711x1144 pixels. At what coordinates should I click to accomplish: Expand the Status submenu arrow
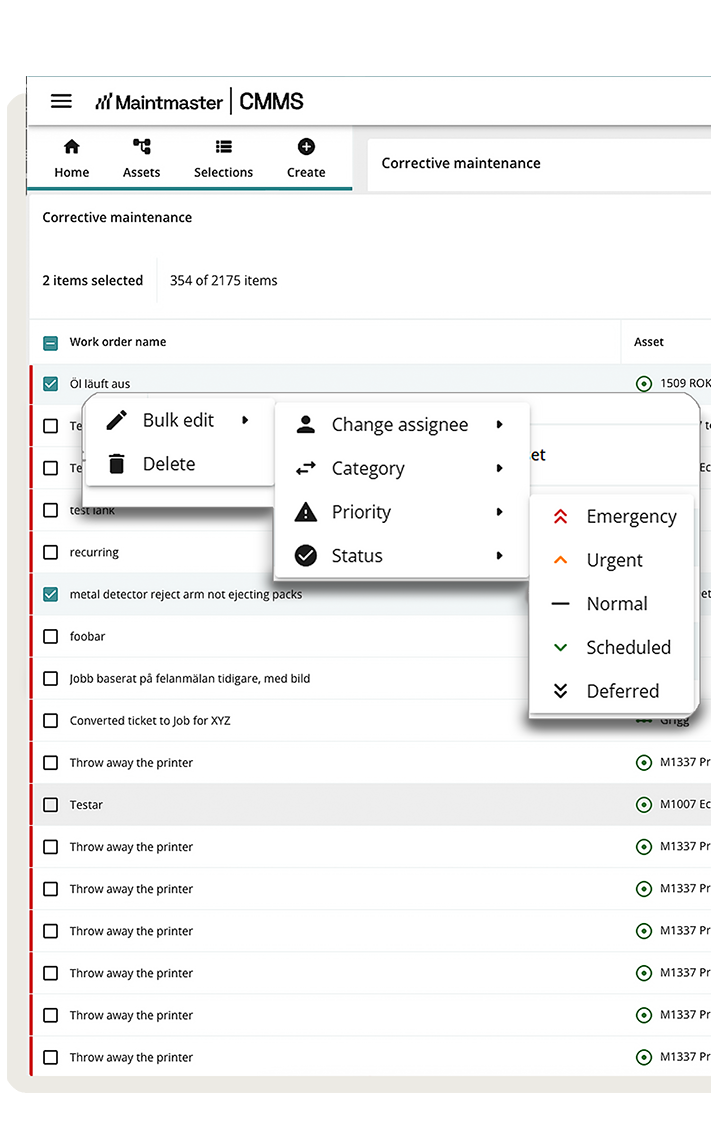[x=499, y=556]
